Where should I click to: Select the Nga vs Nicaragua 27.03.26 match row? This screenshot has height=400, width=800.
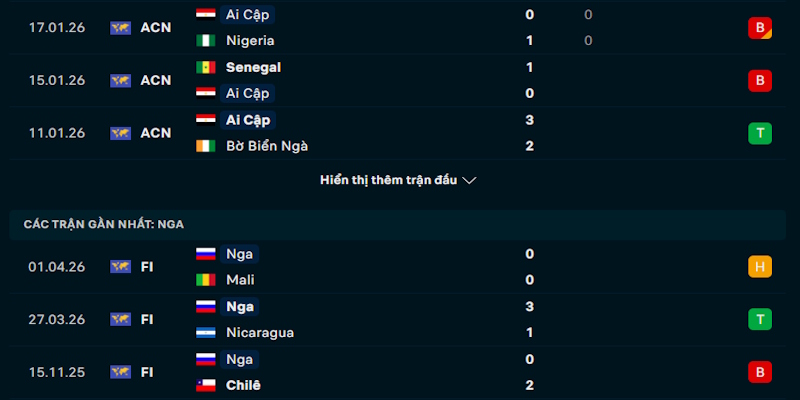tap(398, 320)
